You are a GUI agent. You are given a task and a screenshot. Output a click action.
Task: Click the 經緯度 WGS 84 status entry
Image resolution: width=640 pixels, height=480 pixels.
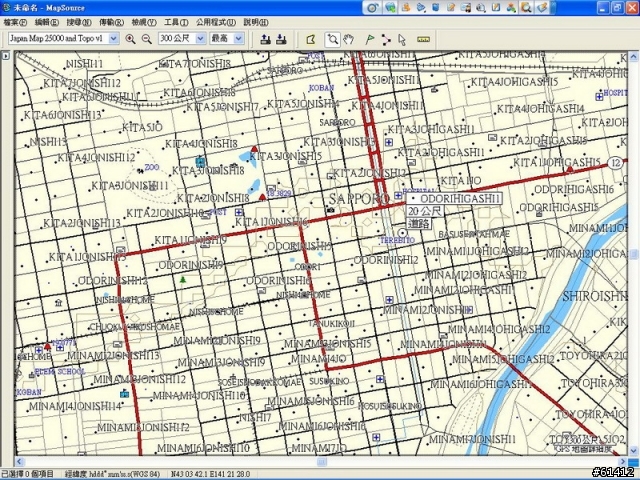[x=113, y=474]
